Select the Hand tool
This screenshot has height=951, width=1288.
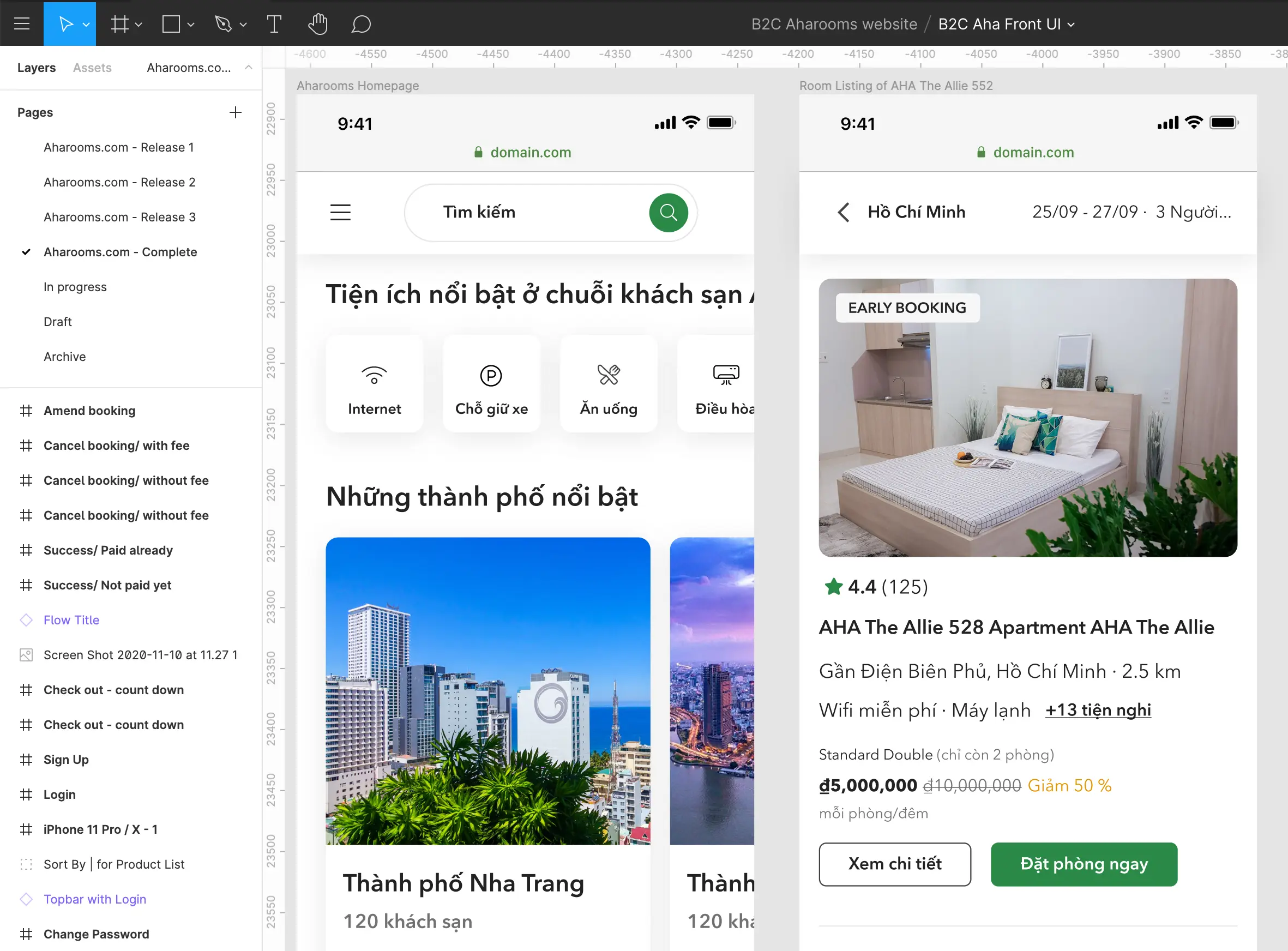point(318,24)
